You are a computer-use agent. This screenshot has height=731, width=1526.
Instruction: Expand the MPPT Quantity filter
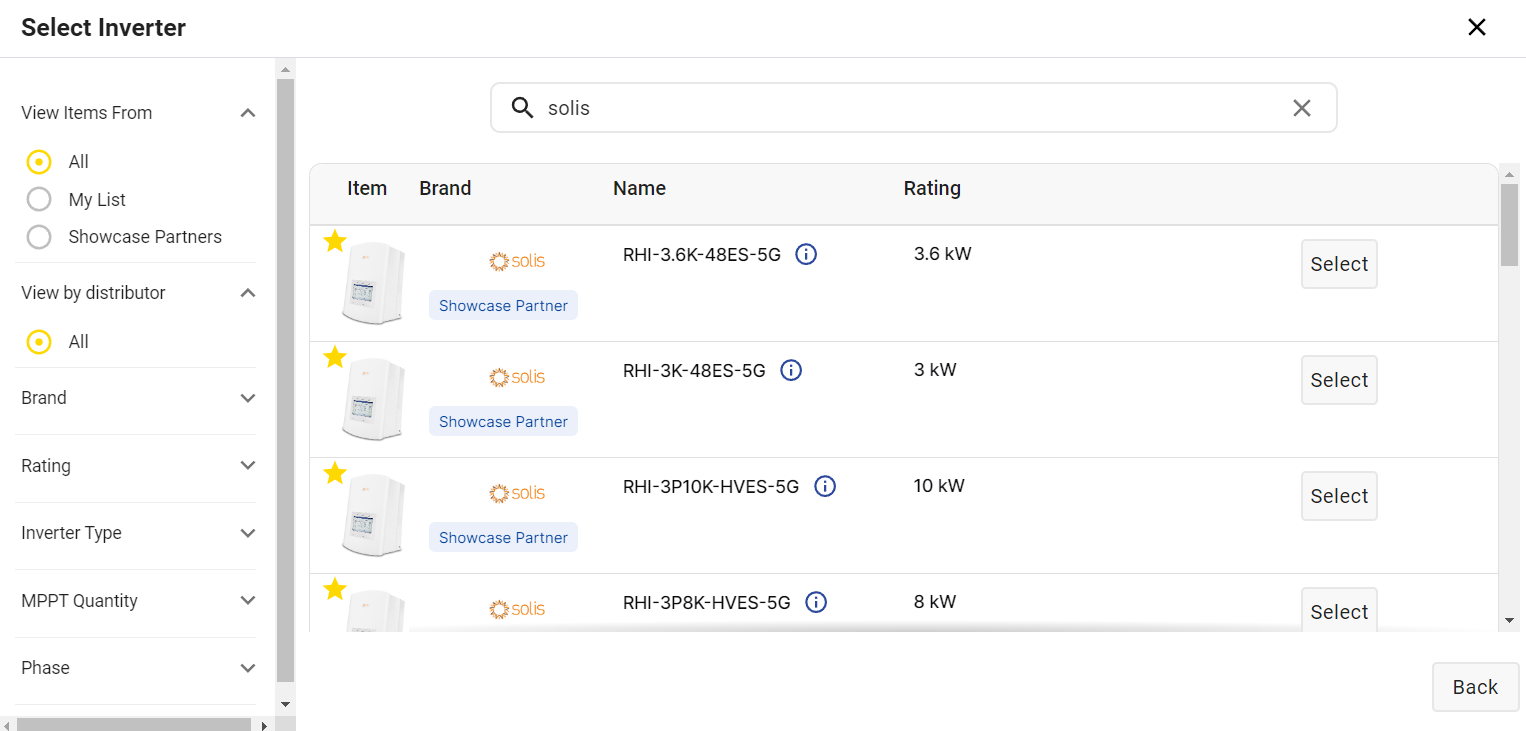[x=248, y=601]
